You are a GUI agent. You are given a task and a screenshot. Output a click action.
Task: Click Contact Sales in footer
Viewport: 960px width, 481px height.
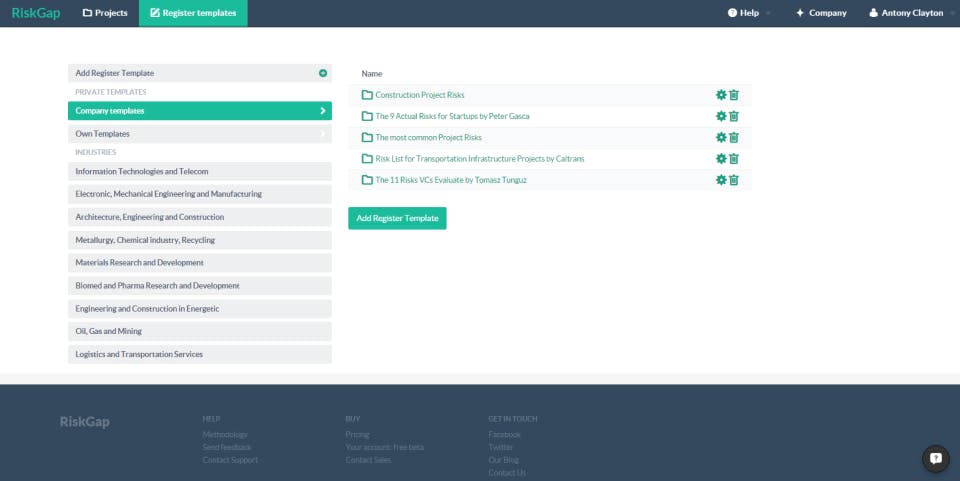point(368,460)
